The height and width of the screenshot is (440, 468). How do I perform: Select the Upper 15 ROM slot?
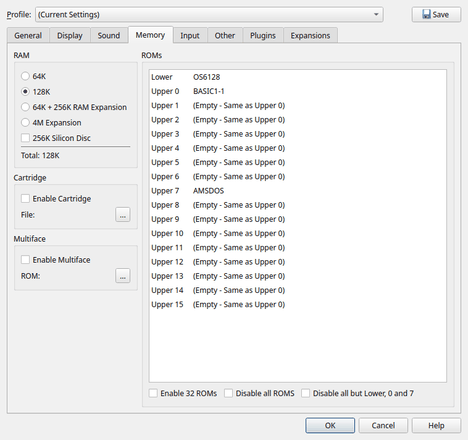tap(297, 305)
